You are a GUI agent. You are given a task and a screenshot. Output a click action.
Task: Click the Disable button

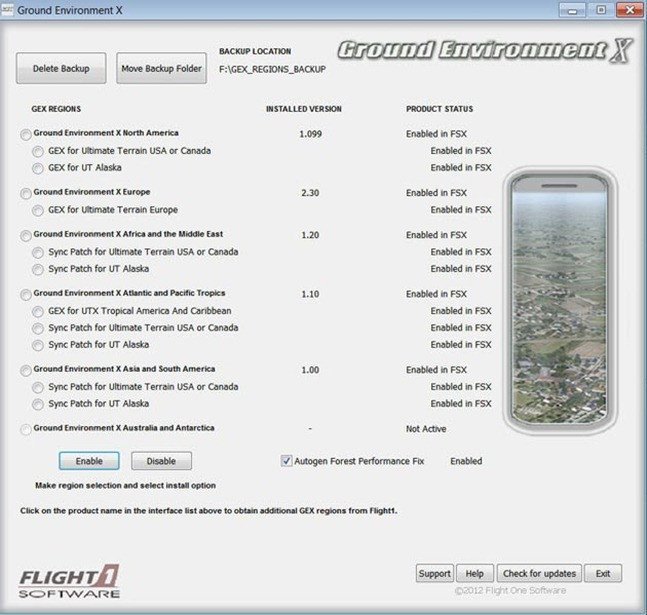point(161,461)
